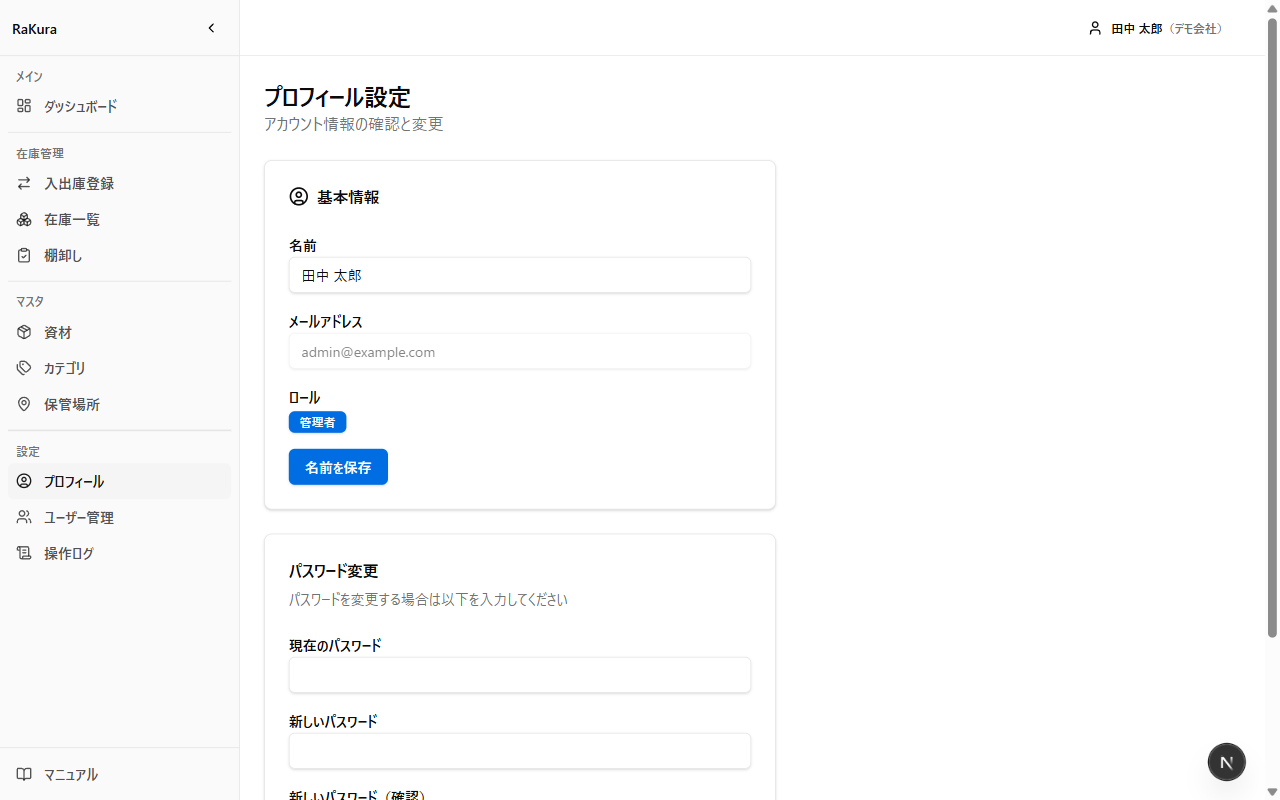Image resolution: width=1280 pixels, height=800 pixels.
Task: Open the 田中 太郎 (デモ会社) user menu
Action: pyautogui.click(x=1157, y=29)
